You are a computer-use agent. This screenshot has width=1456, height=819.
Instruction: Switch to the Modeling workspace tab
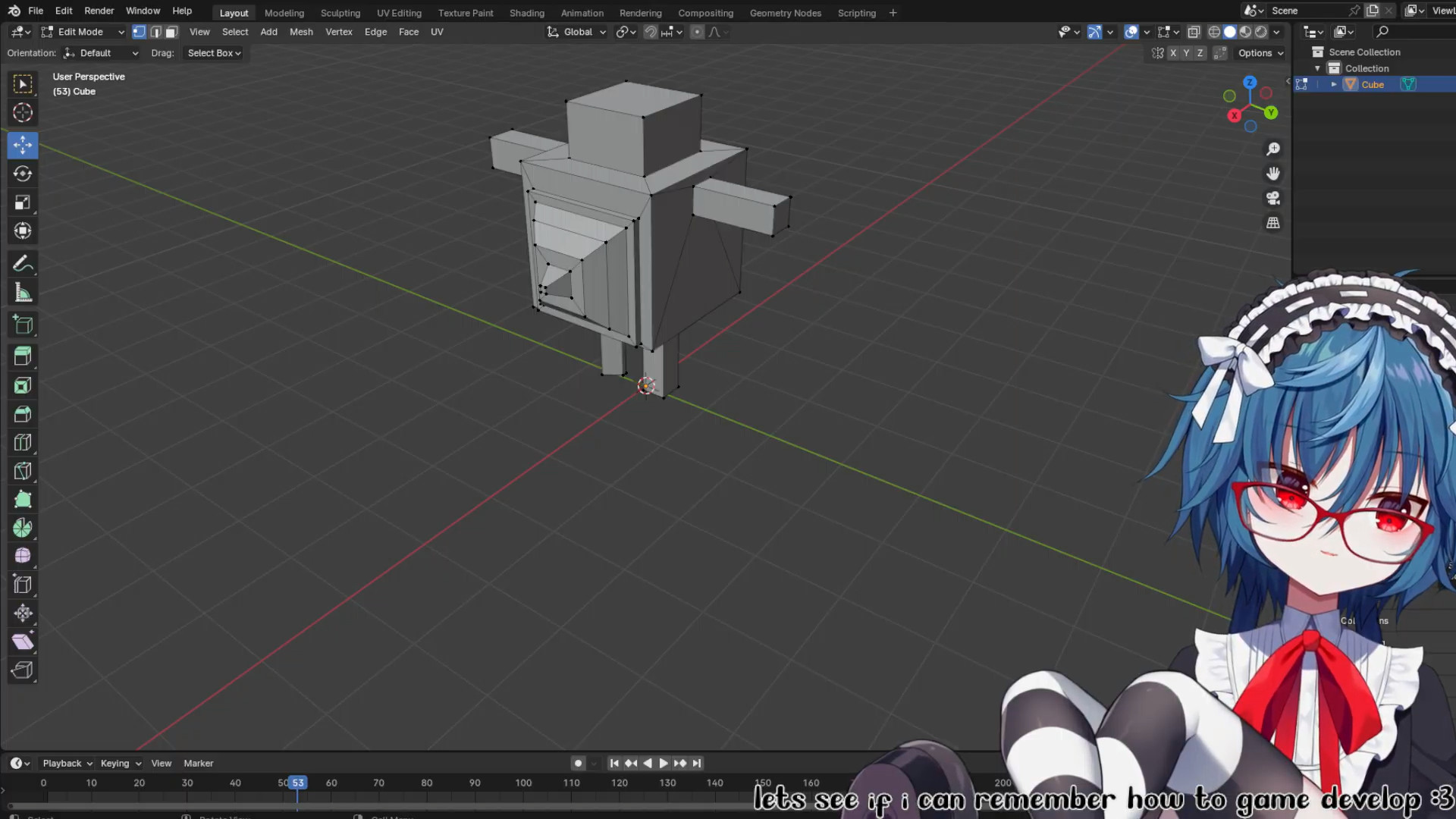click(284, 13)
